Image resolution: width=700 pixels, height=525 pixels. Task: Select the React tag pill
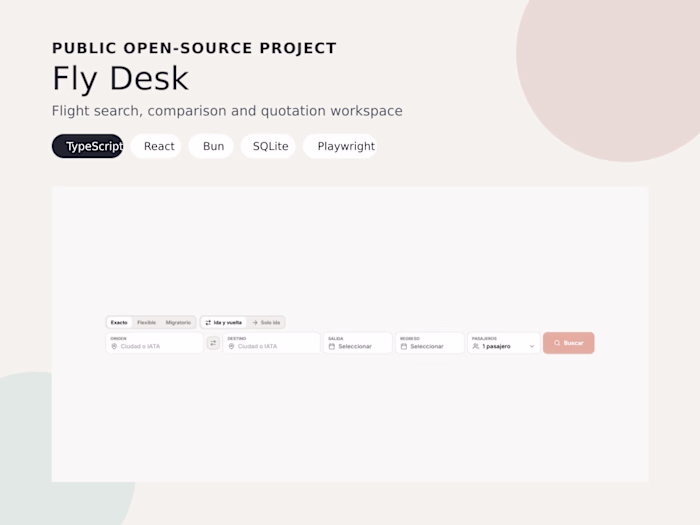coord(156,146)
